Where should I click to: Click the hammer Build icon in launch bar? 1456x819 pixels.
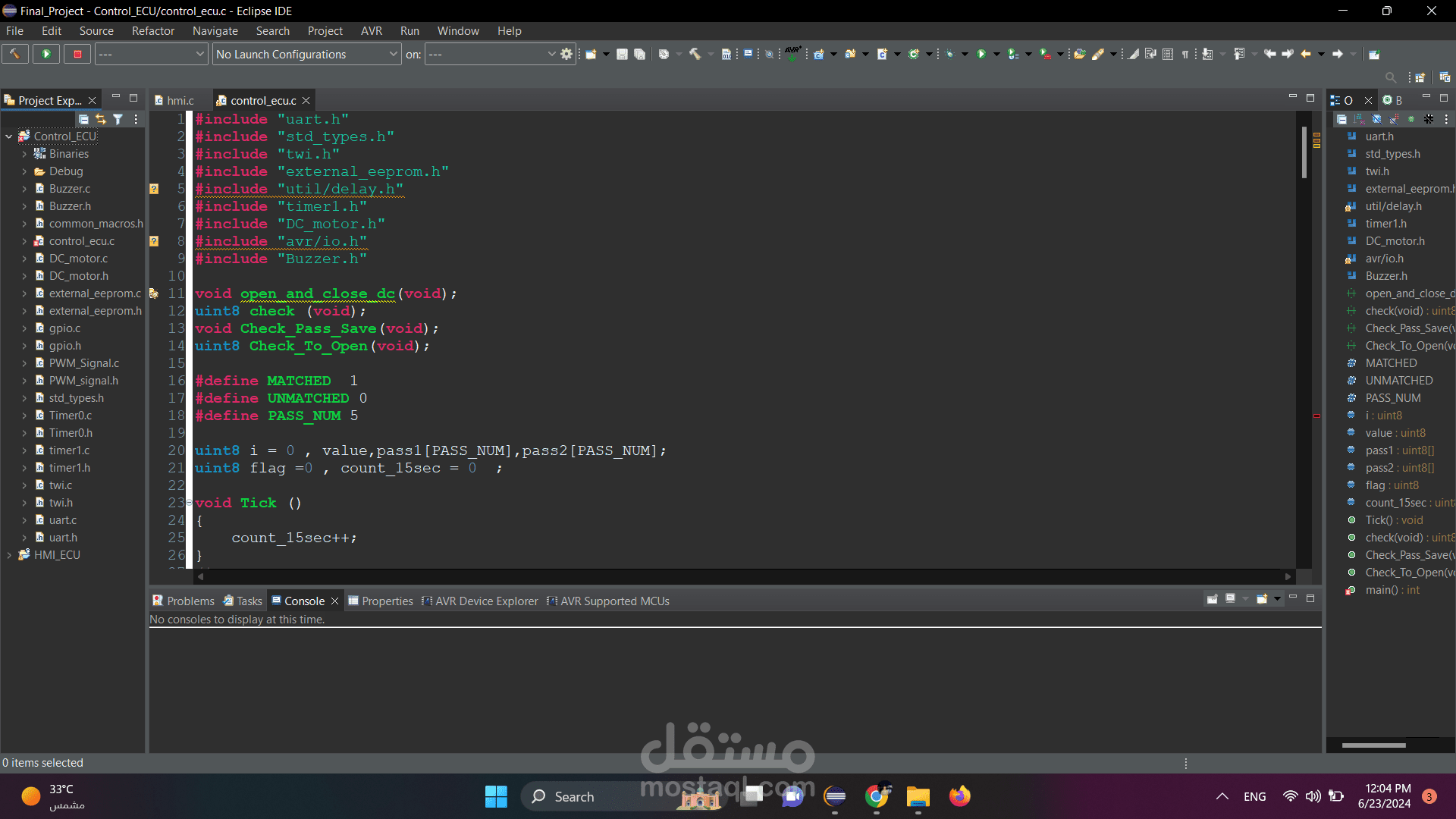tap(14, 54)
